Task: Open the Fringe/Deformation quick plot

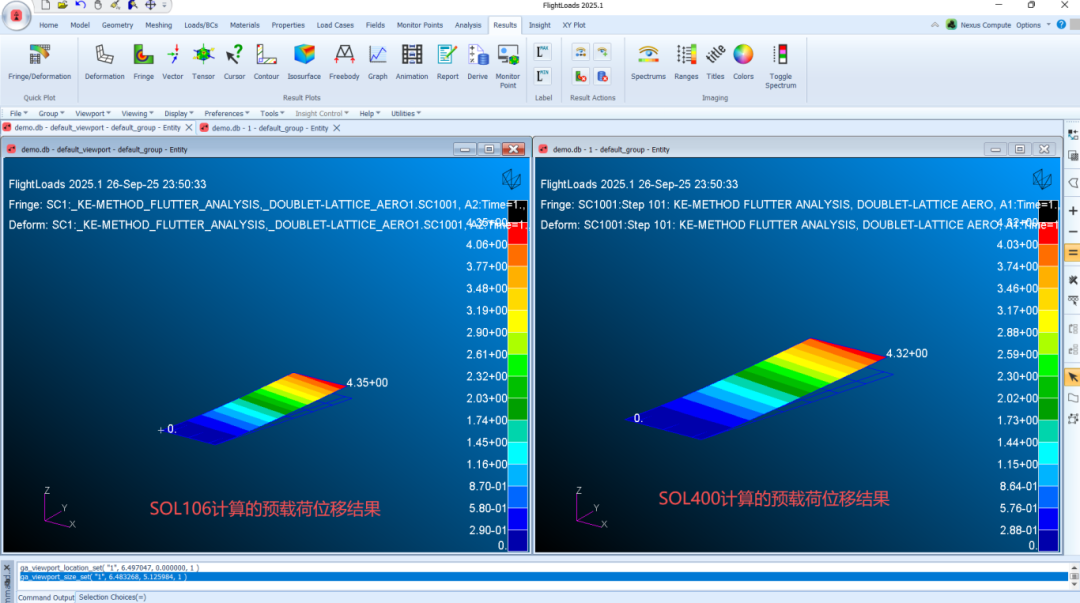Action: click(x=40, y=62)
